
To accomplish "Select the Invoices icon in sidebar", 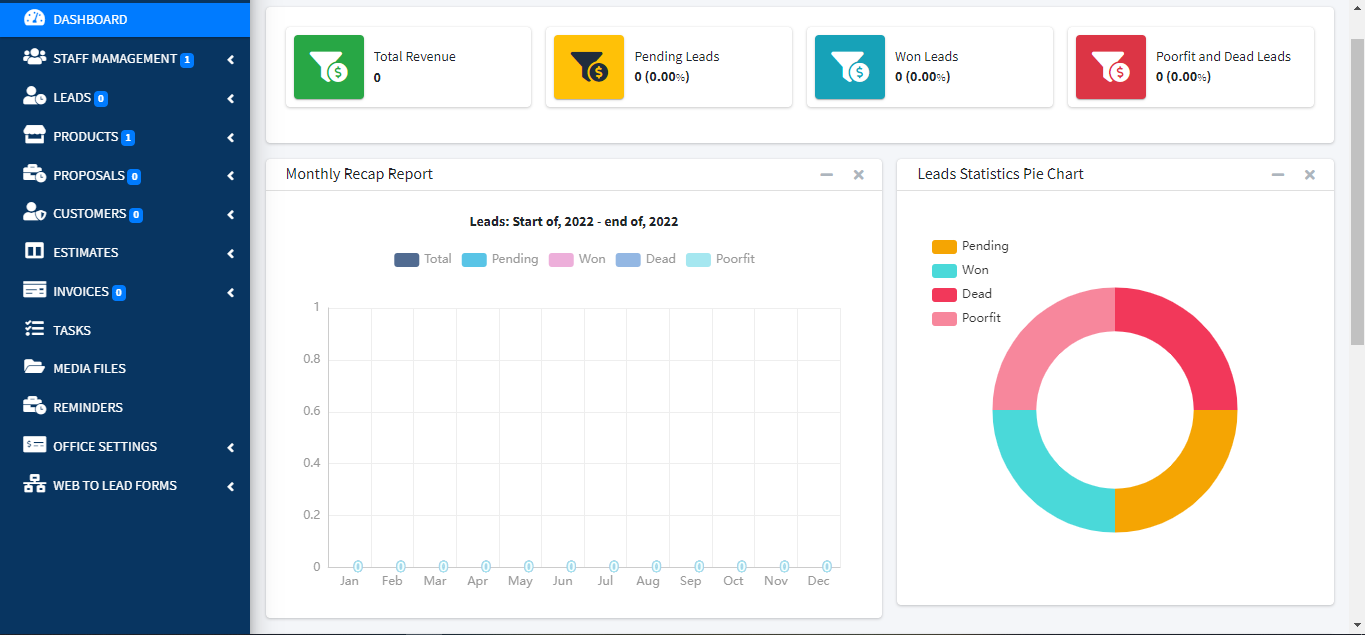I will pos(31,291).
